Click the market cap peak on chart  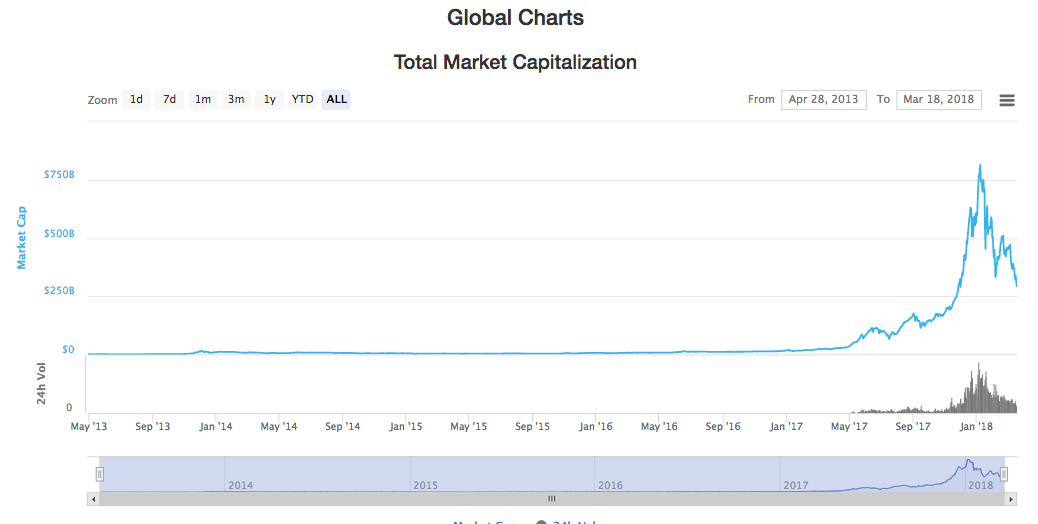[x=979, y=166]
